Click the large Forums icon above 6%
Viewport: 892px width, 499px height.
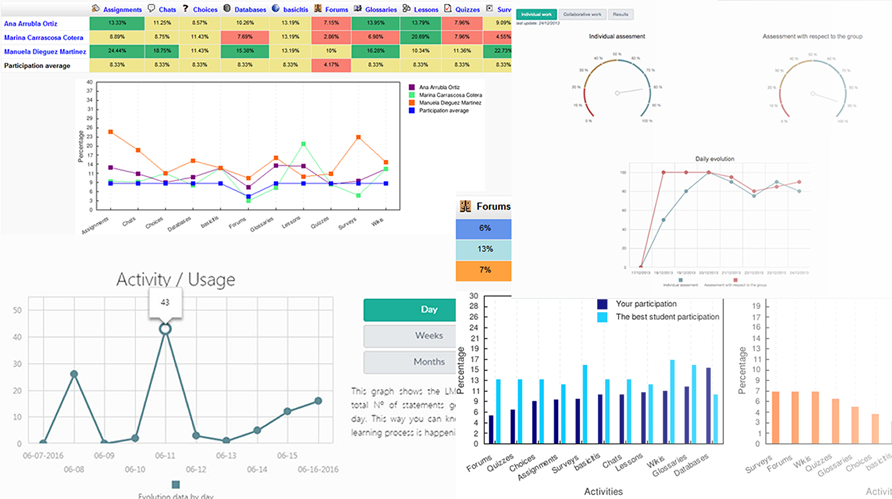[x=465, y=207]
